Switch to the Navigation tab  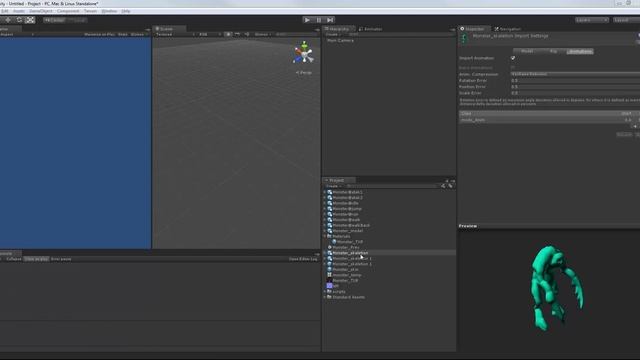508,29
